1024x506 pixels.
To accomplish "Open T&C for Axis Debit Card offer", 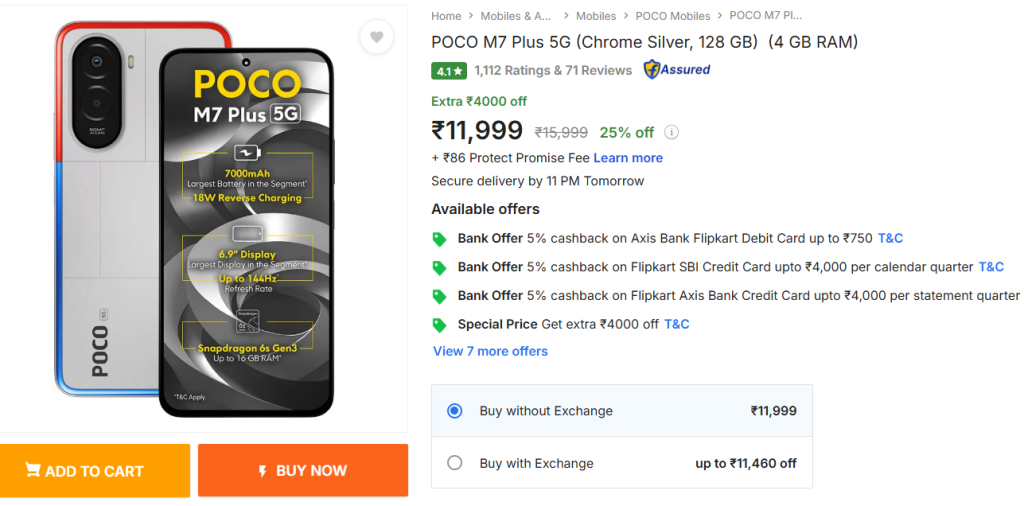I will (x=890, y=238).
